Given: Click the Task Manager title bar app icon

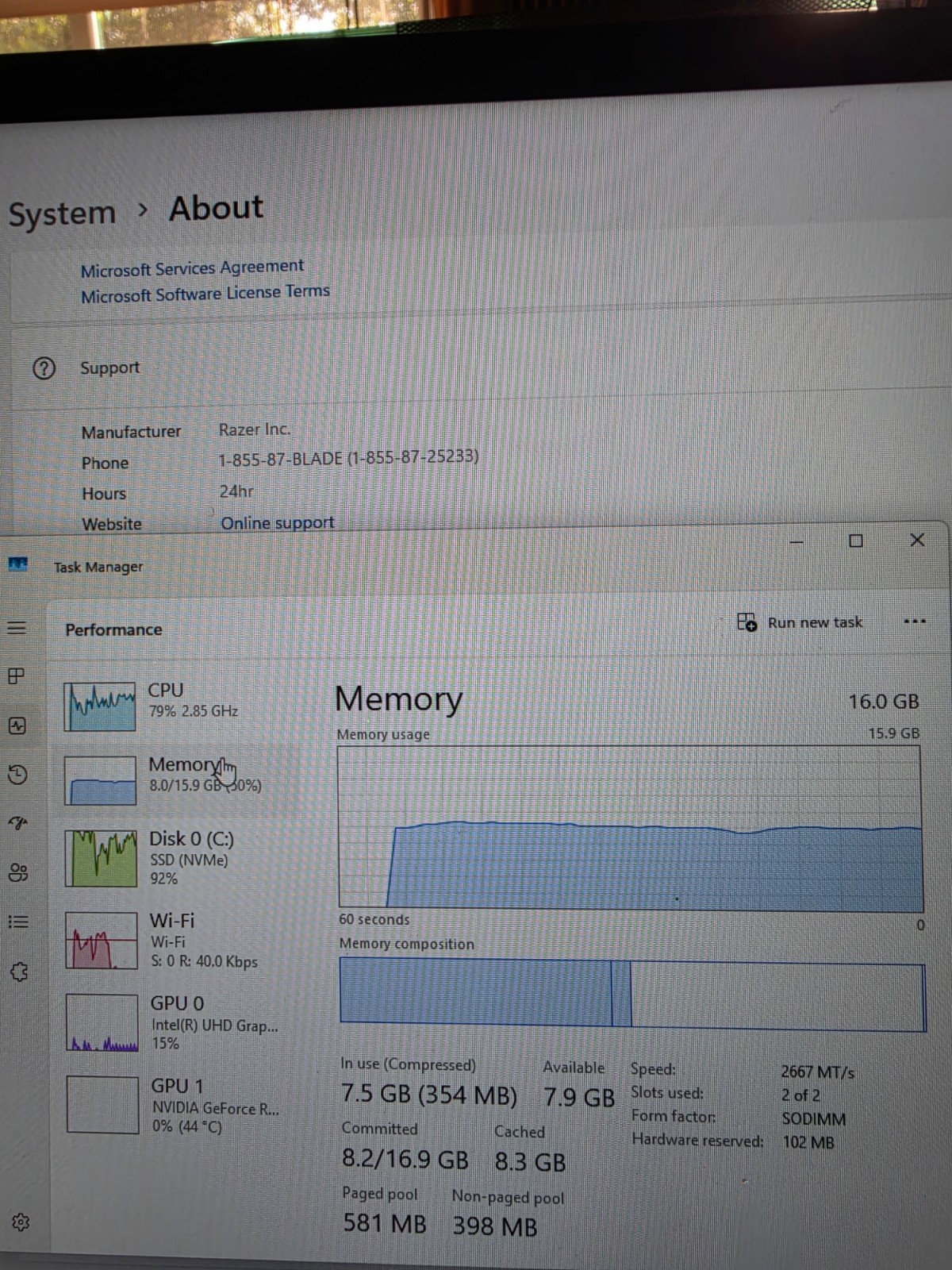Looking at the screenshot, I should pyautogui.click(x=17, y=564).
